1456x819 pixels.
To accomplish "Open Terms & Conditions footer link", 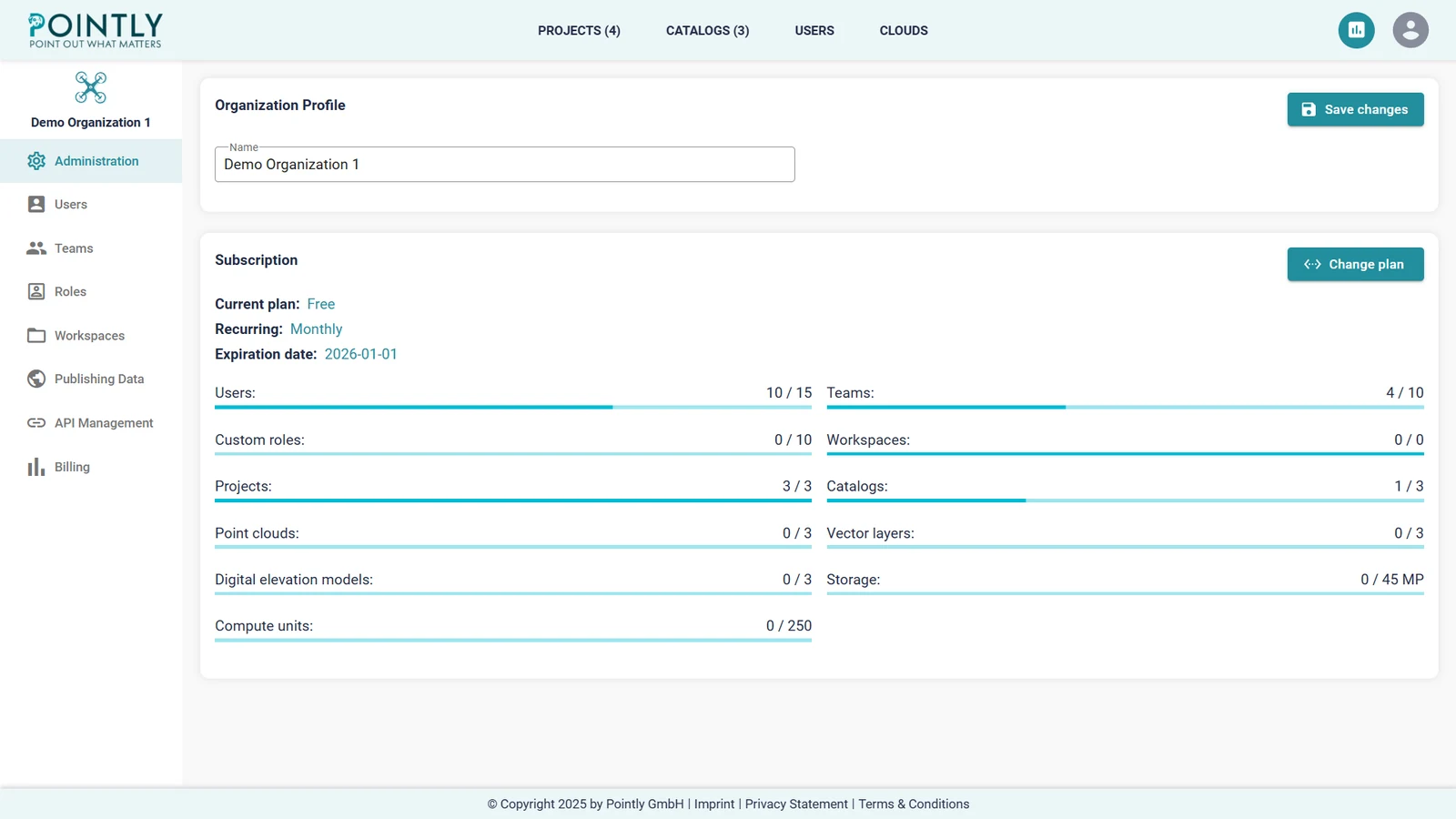I will 914,804.
